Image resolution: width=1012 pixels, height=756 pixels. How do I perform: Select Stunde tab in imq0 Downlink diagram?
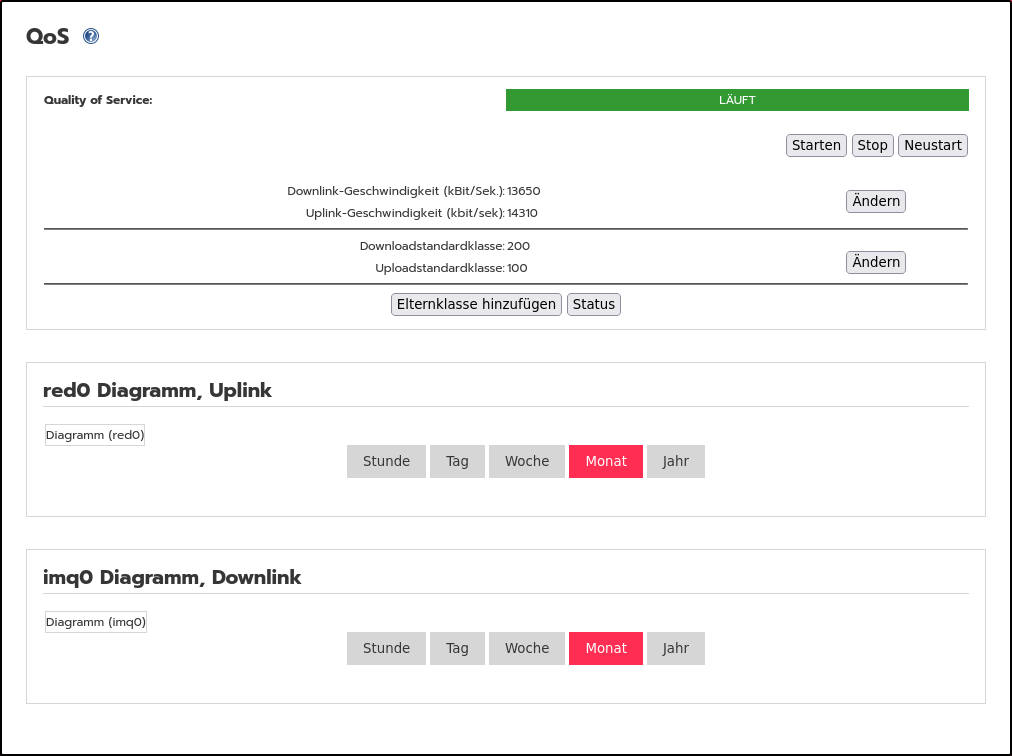pos(386,648)
